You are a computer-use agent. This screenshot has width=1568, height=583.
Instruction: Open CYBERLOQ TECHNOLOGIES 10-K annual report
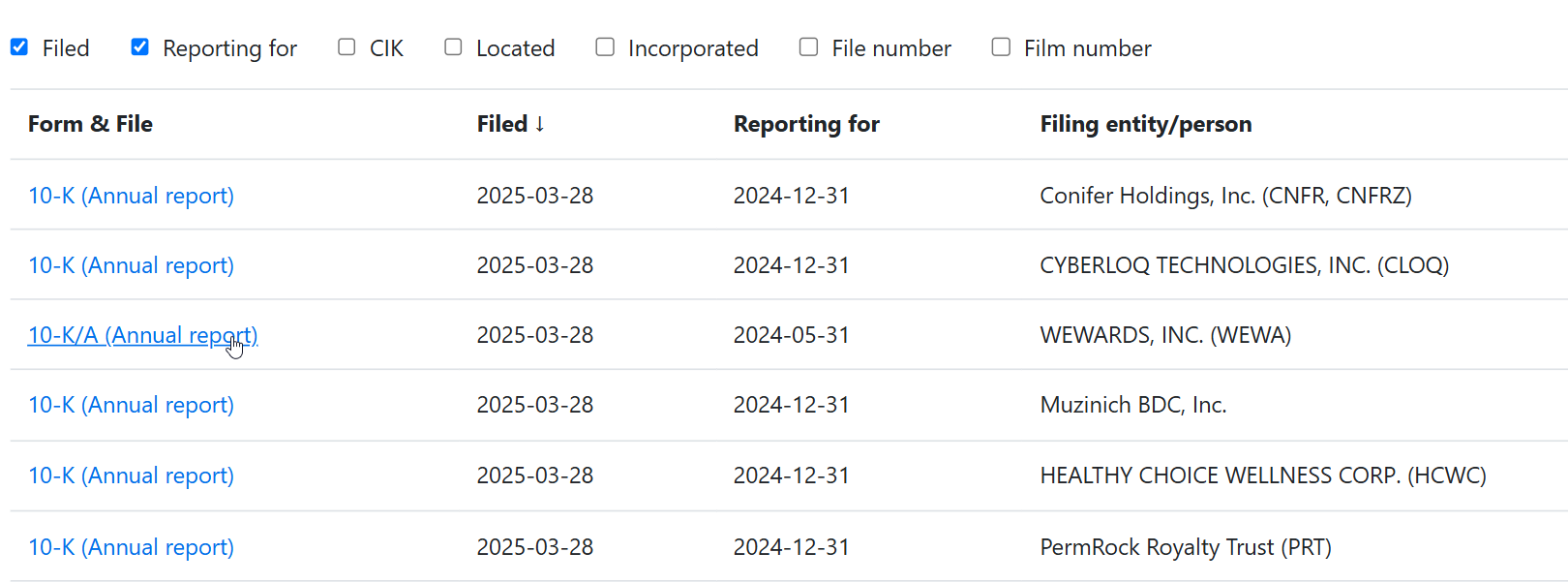click(x=131, y=265)
